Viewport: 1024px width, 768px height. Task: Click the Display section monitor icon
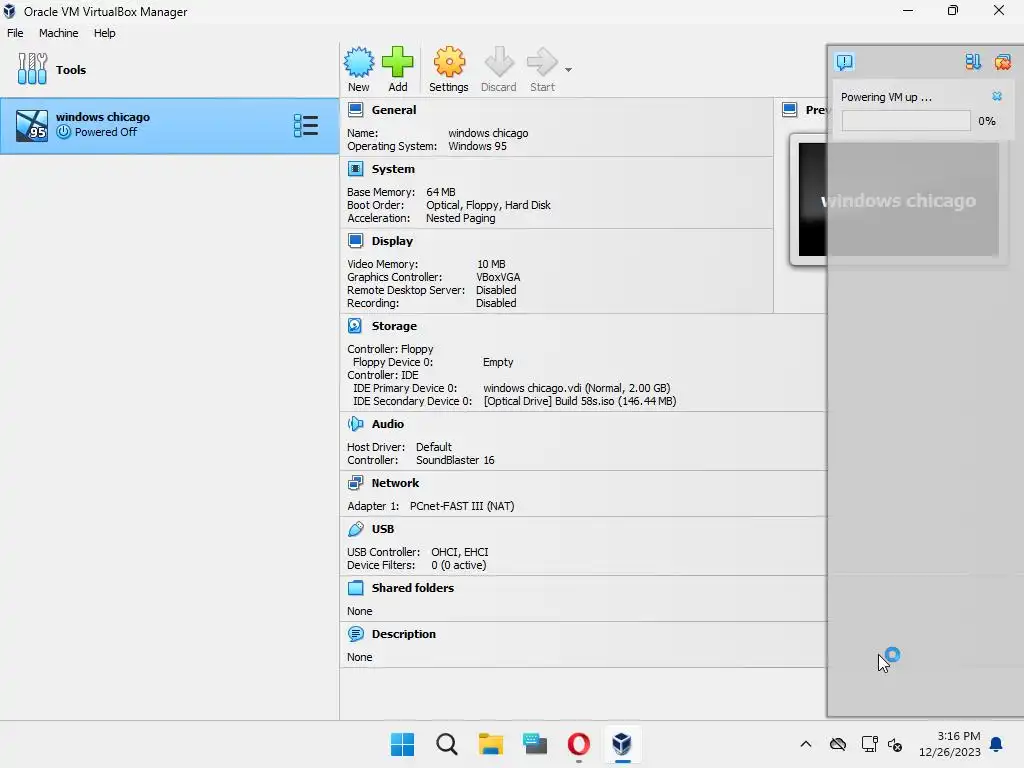[355, 241]
